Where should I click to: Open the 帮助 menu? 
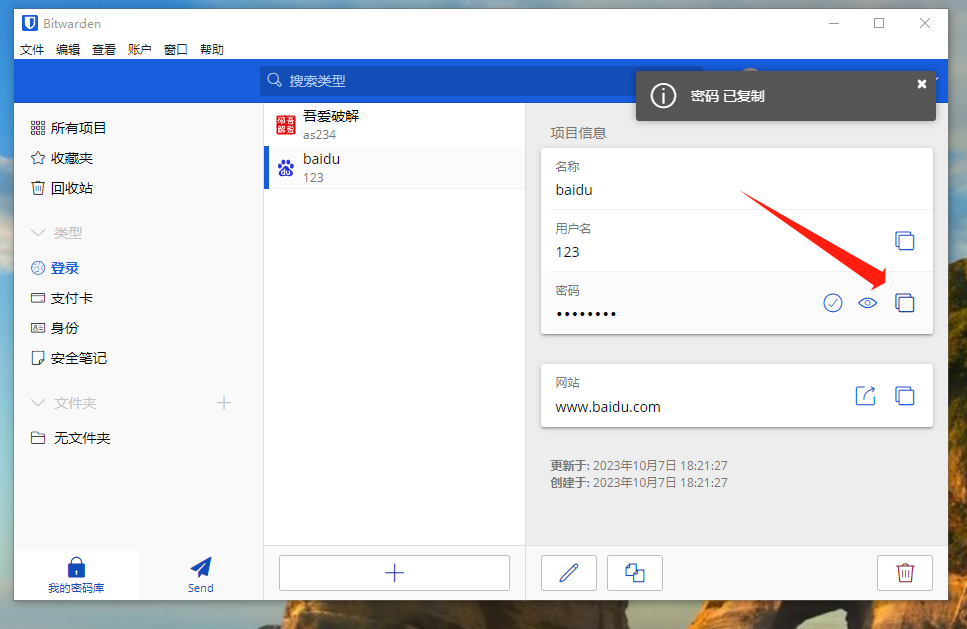coord(212,49)
